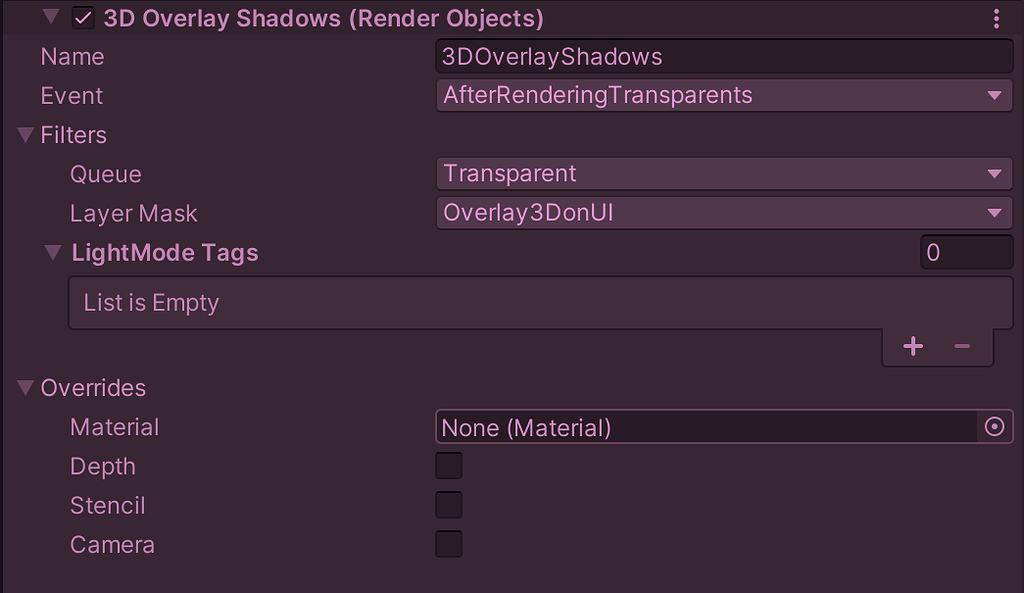Enable the Stencil override checkbox

coord(449,505)
